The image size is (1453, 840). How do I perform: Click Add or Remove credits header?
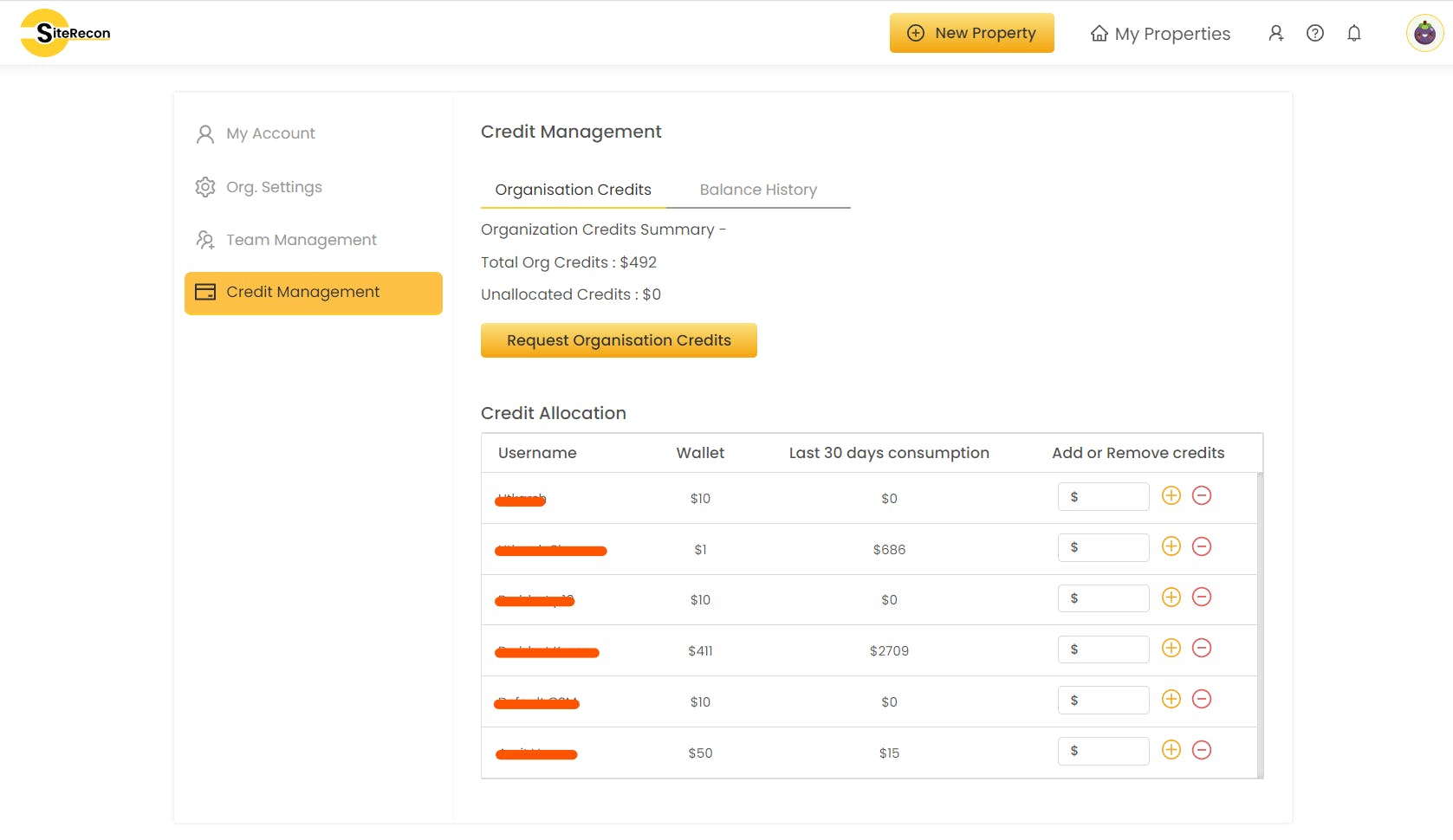(1138, 453)
